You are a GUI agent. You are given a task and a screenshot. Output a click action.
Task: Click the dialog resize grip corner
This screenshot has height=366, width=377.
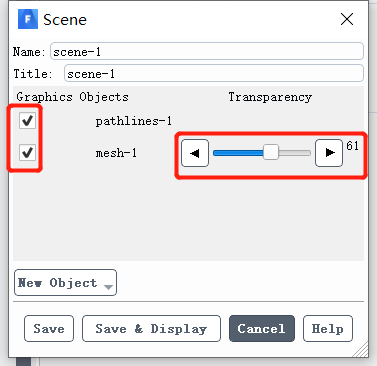[362, 351]
